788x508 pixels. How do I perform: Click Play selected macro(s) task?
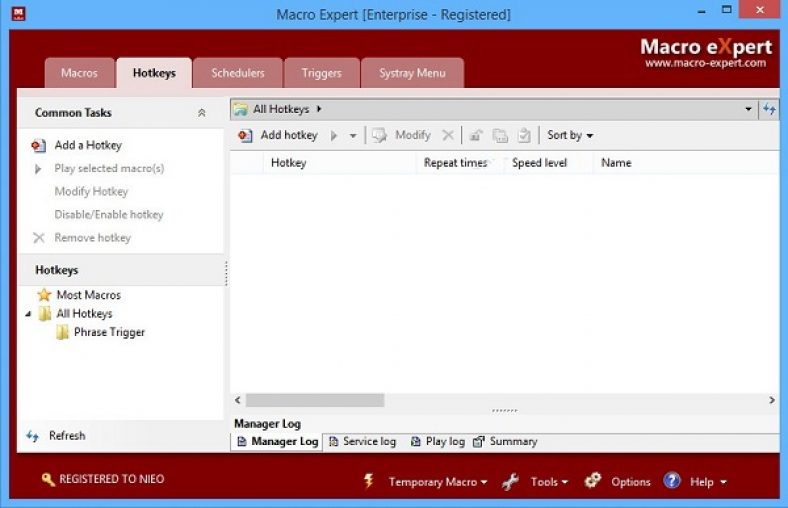coord(109,168)
